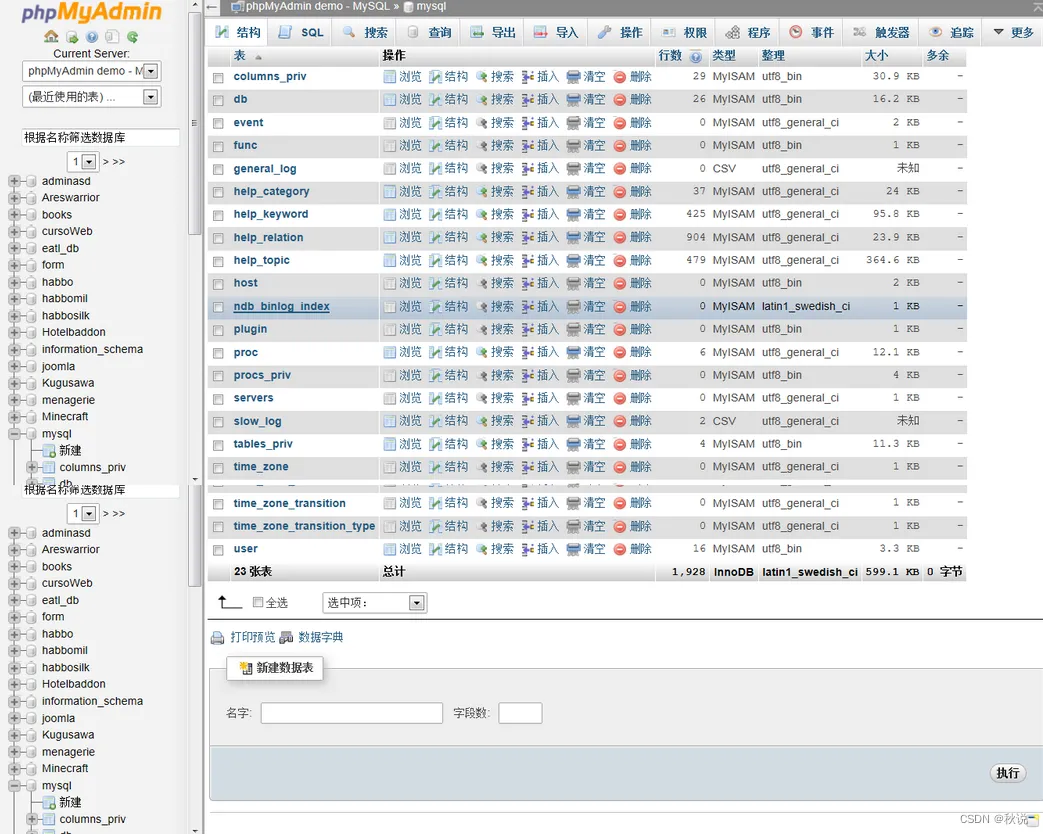Click the empty icon for general_log row

(x=573, y=169)
